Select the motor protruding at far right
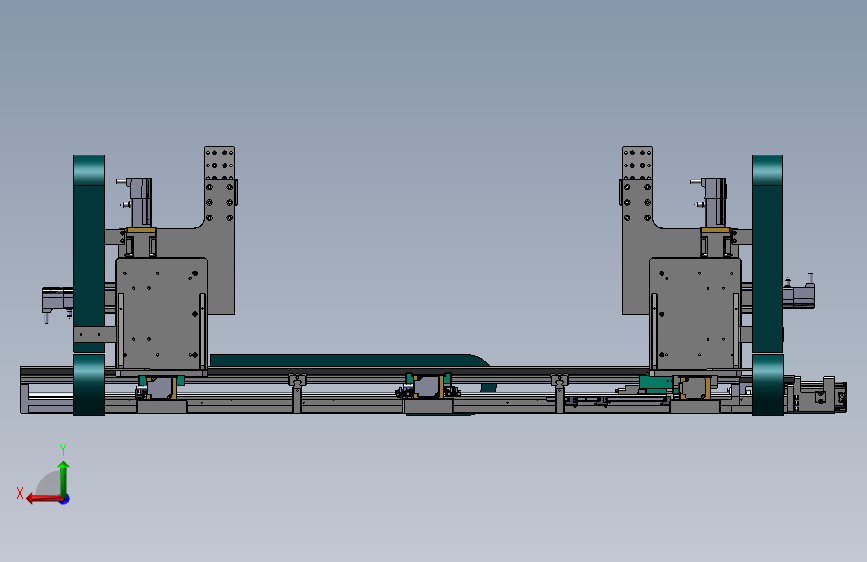Viewport: 867px width, 562px height. point(799,294)
